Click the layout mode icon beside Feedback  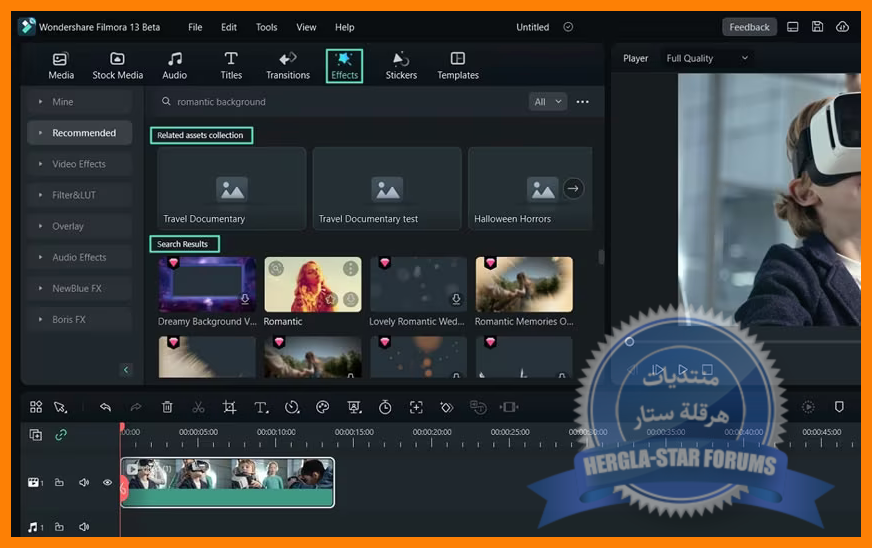(792, 27)
